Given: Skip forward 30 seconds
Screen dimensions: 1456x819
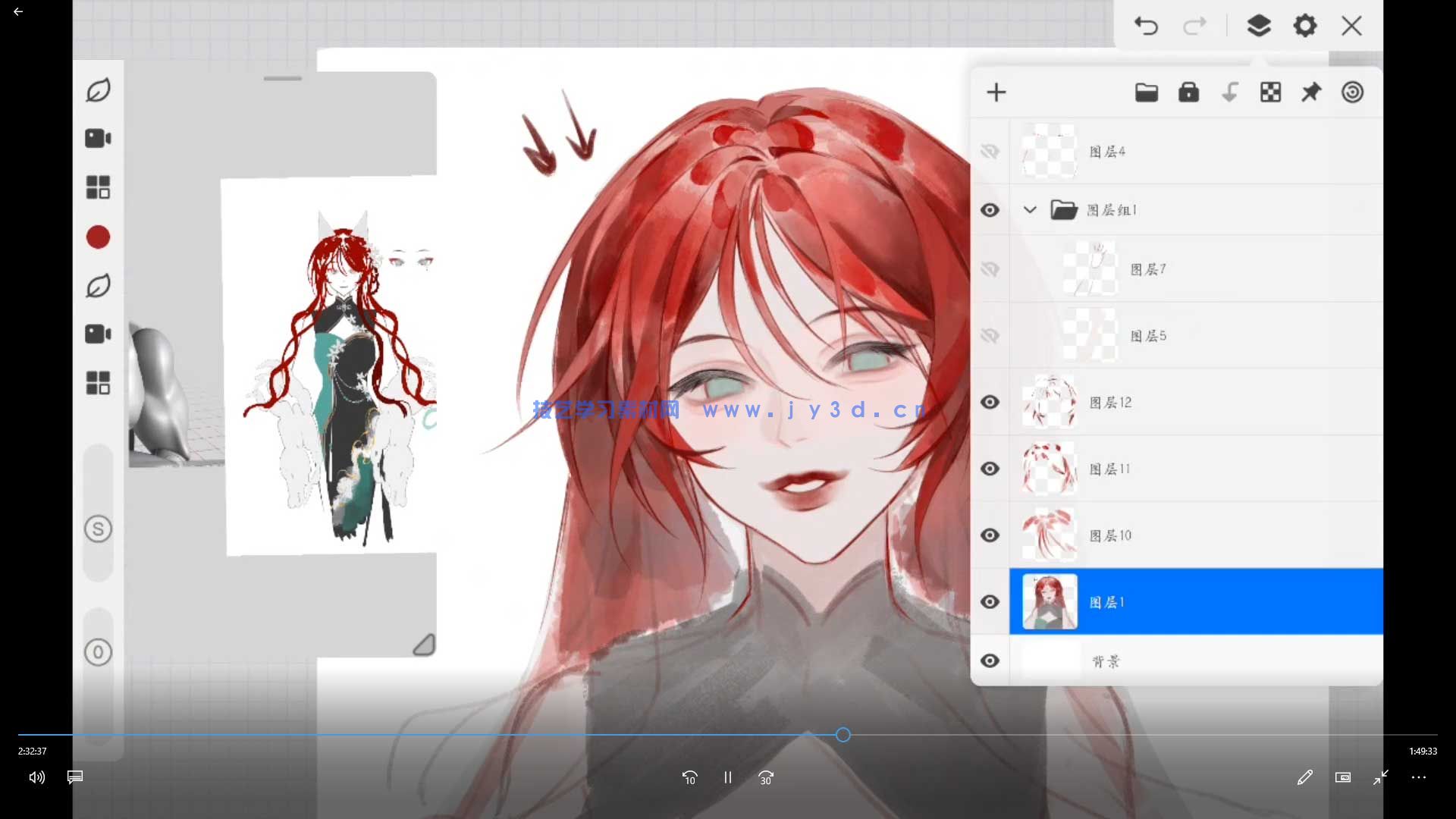Looking at the screenshot, I should [x=766, y=777].
